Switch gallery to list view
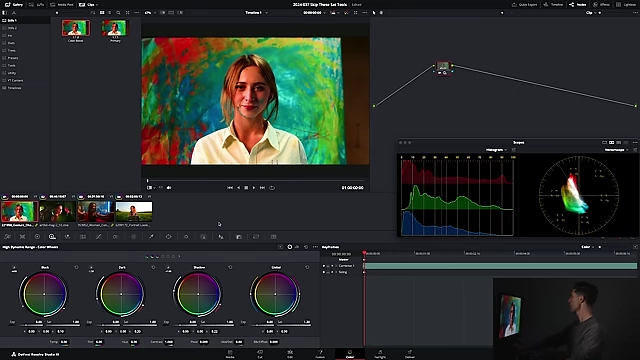This screenshot has width=640, height=360. click(x=109, y=13)
